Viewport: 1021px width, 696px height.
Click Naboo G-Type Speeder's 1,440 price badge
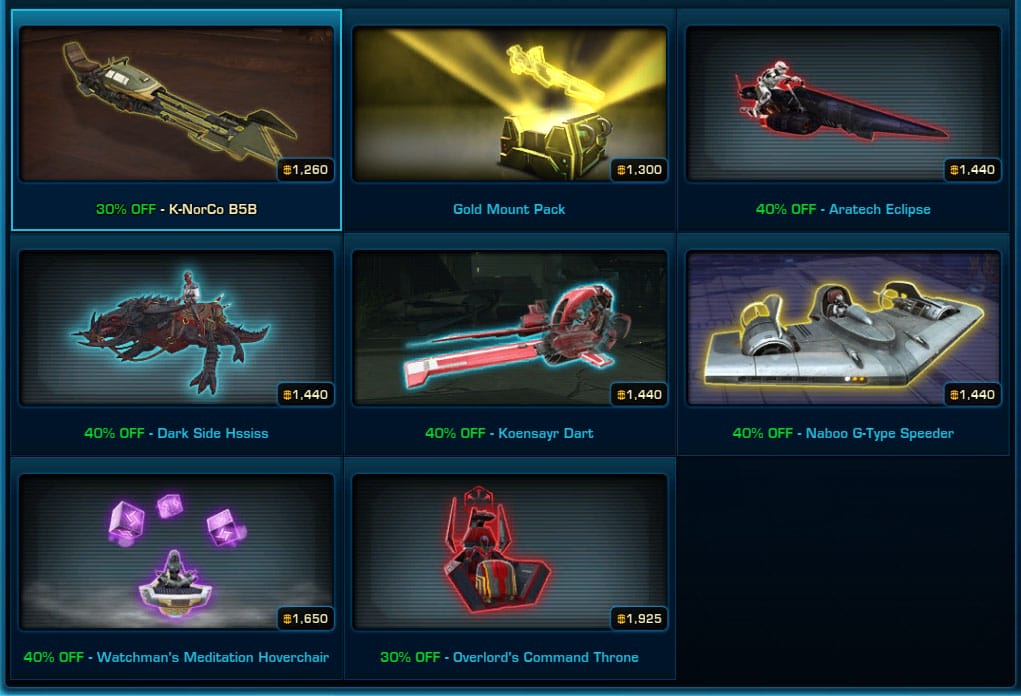972,395
